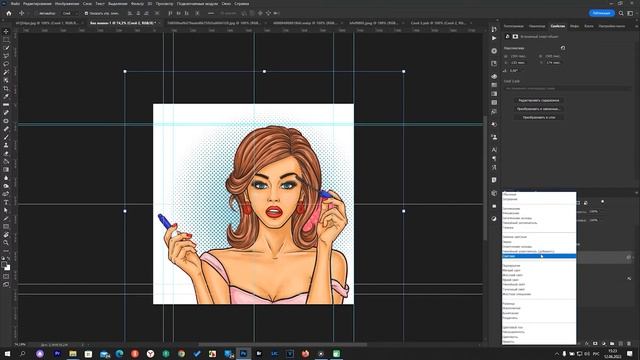Choose the Мягкий свет blend mode
This screenshot has height=360, width=640.
[539, 270]
